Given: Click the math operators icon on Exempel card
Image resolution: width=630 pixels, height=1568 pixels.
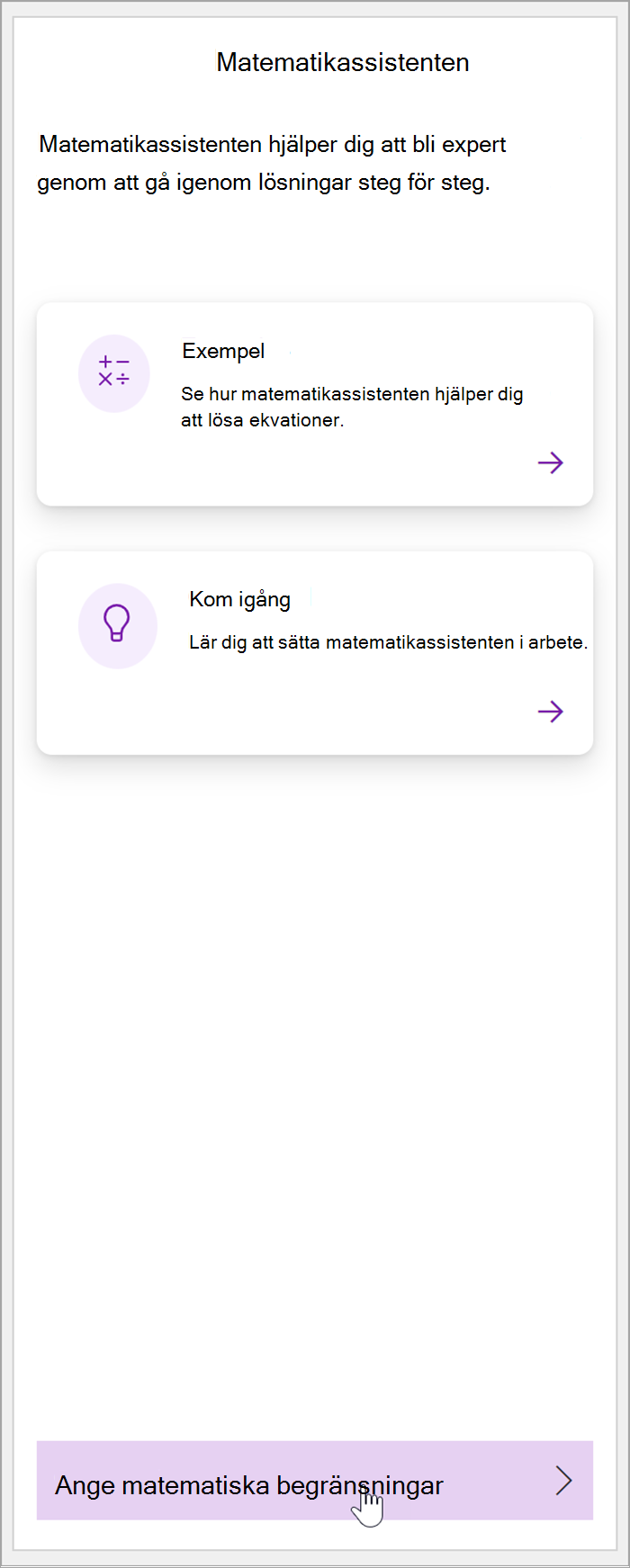Looking at the screenshot, I should pos(113,373).
